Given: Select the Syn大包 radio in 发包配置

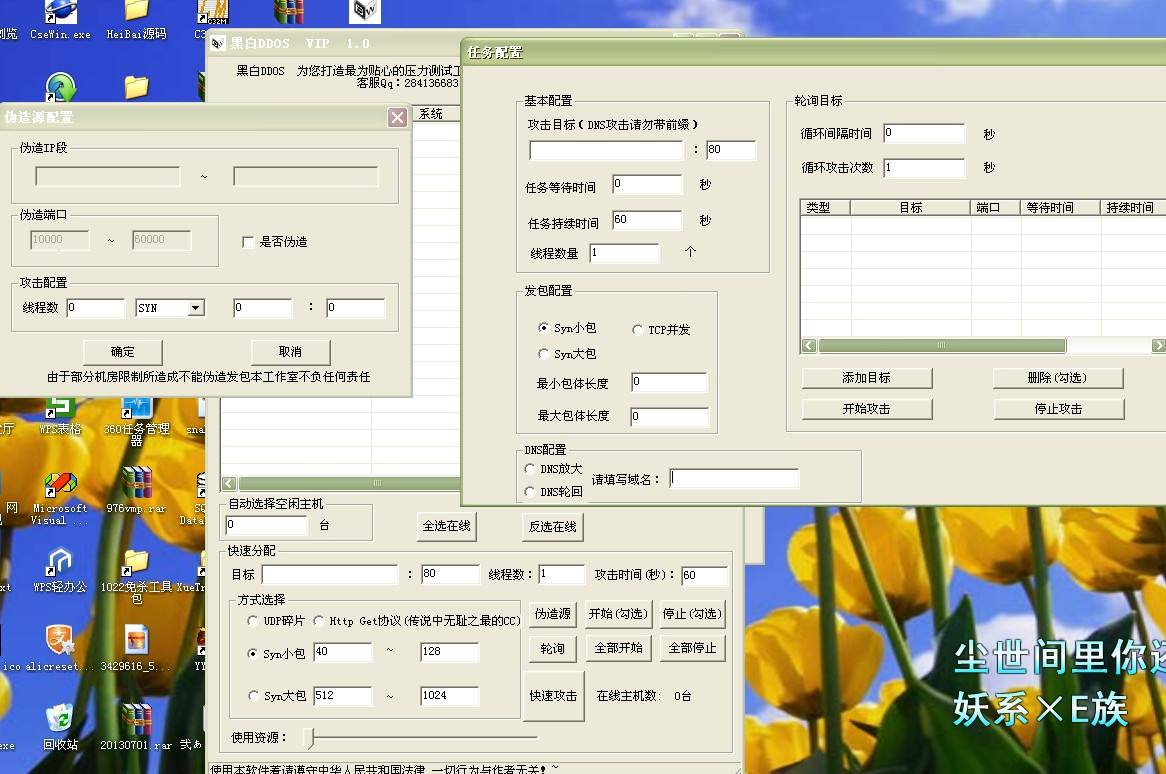Looking at the screenshot, I should coord(544,354).
